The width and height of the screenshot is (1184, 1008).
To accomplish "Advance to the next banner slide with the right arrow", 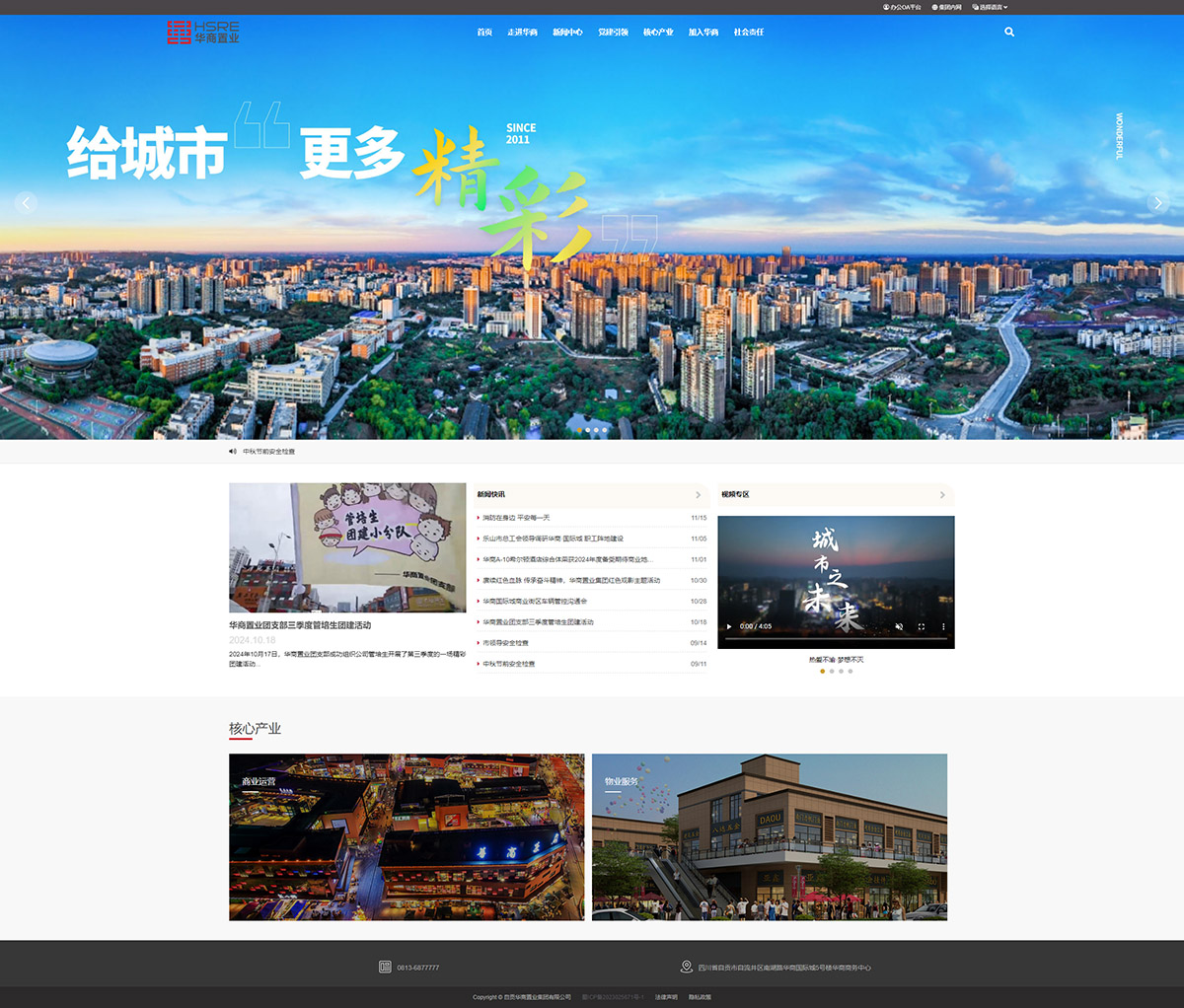I will click(x=1157, y=202).
